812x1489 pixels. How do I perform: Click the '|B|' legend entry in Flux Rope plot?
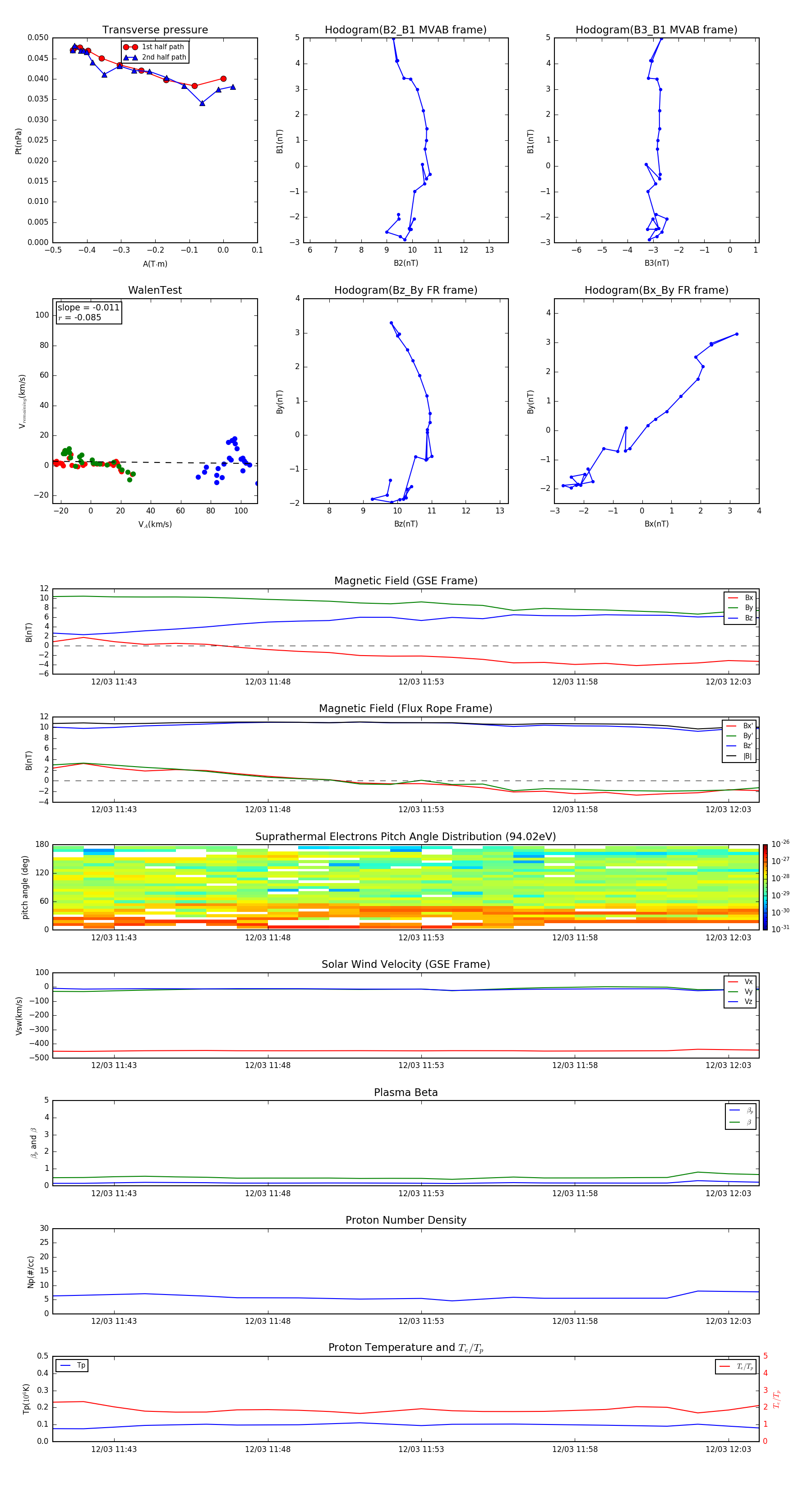tap(740, 756)
